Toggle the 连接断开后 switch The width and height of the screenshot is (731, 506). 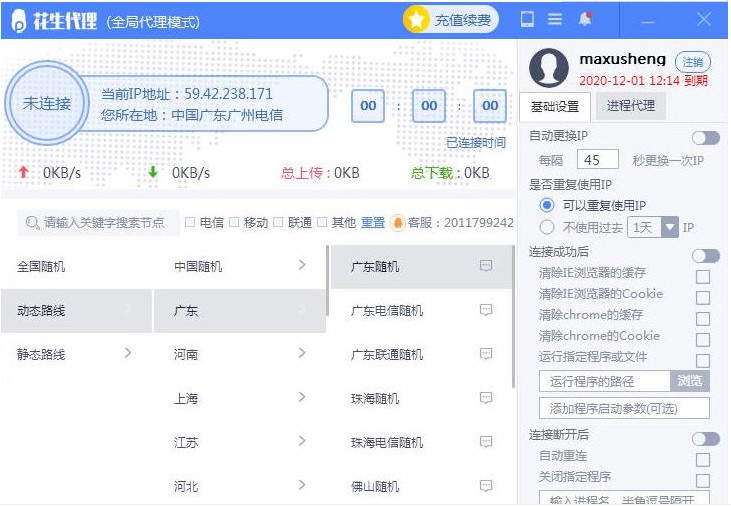(706, 438)
